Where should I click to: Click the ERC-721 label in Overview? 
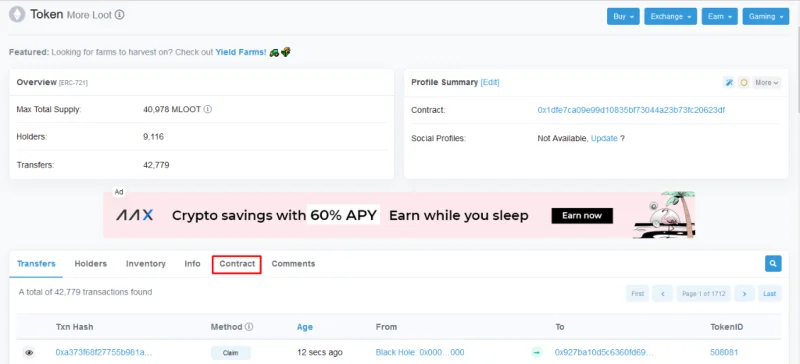tap(73, 83)
